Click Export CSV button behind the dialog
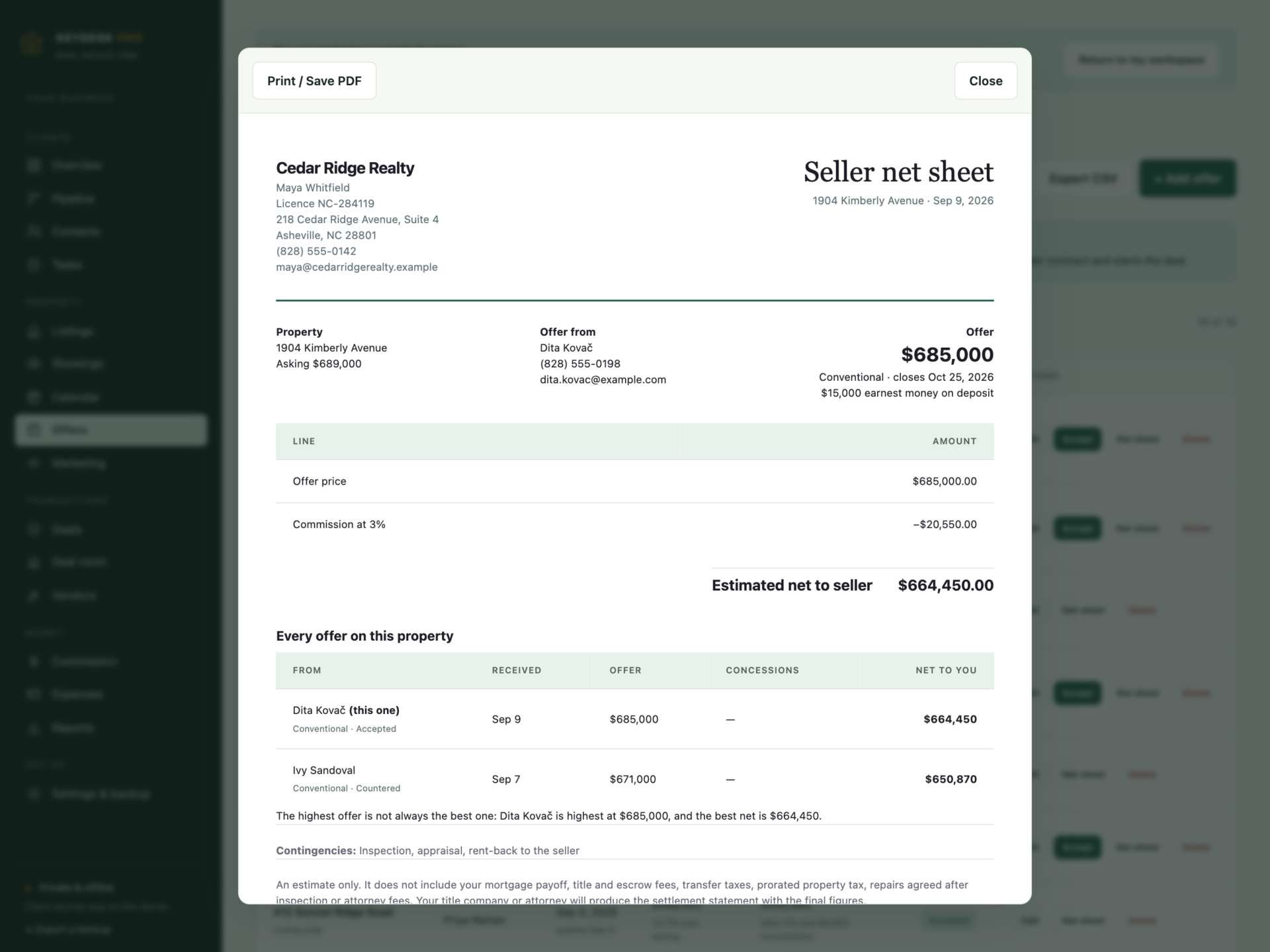Image resolution: width=1270 pixels, height=952 pixels. (x=1083, y=178)
